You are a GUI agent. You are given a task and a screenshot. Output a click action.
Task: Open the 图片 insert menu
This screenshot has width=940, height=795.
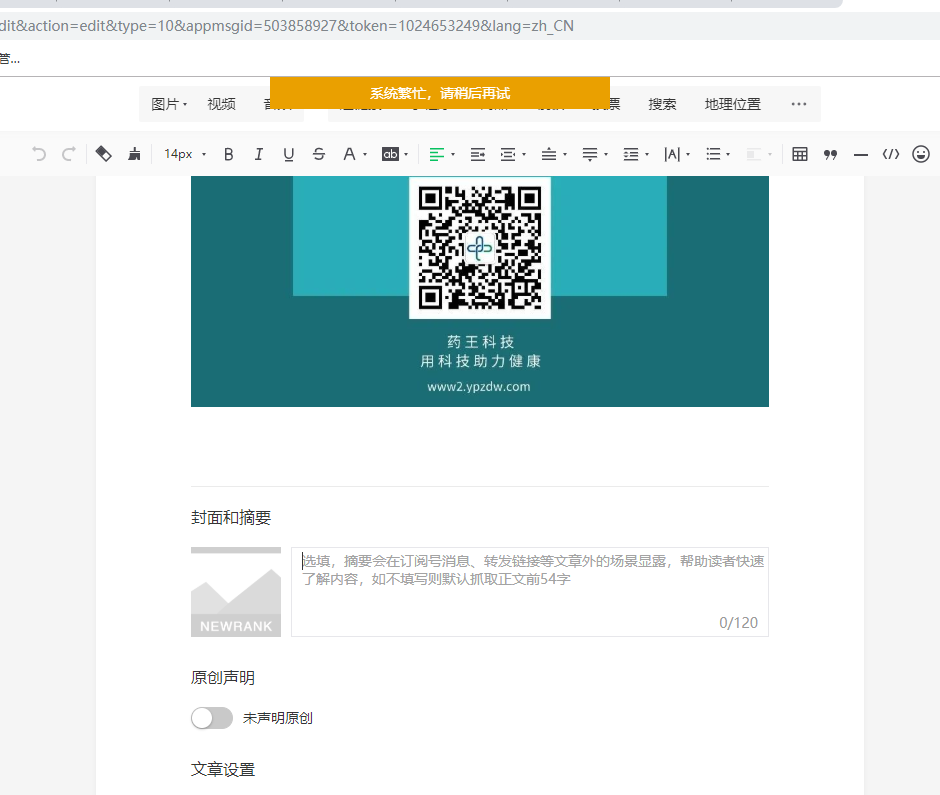[169, 104]
